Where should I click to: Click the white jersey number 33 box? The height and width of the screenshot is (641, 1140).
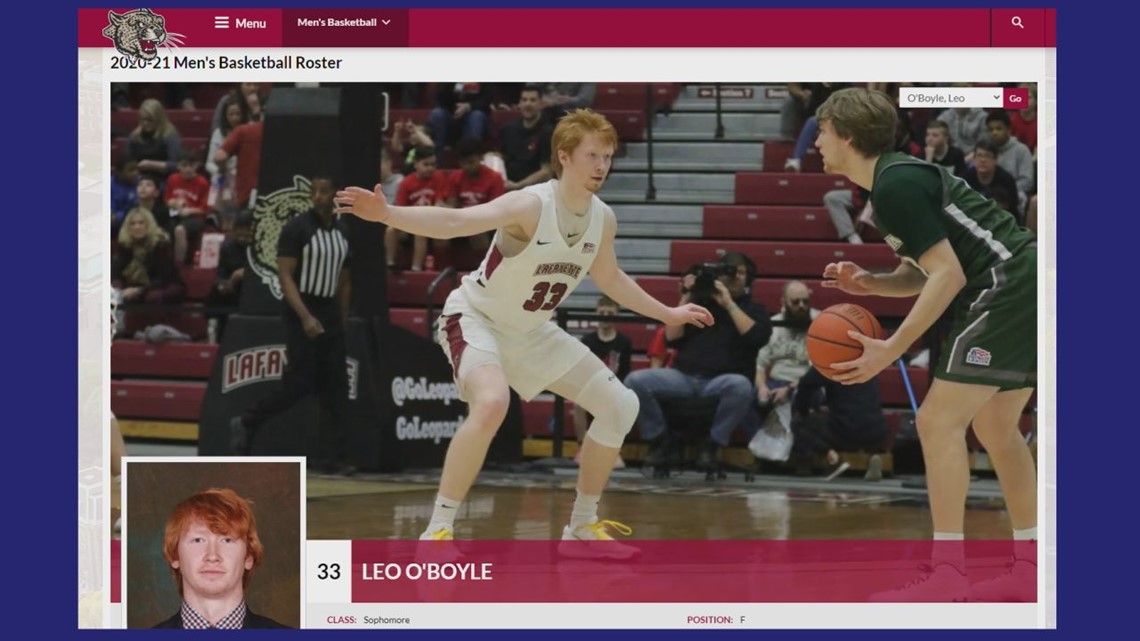[x=328, y=572]
